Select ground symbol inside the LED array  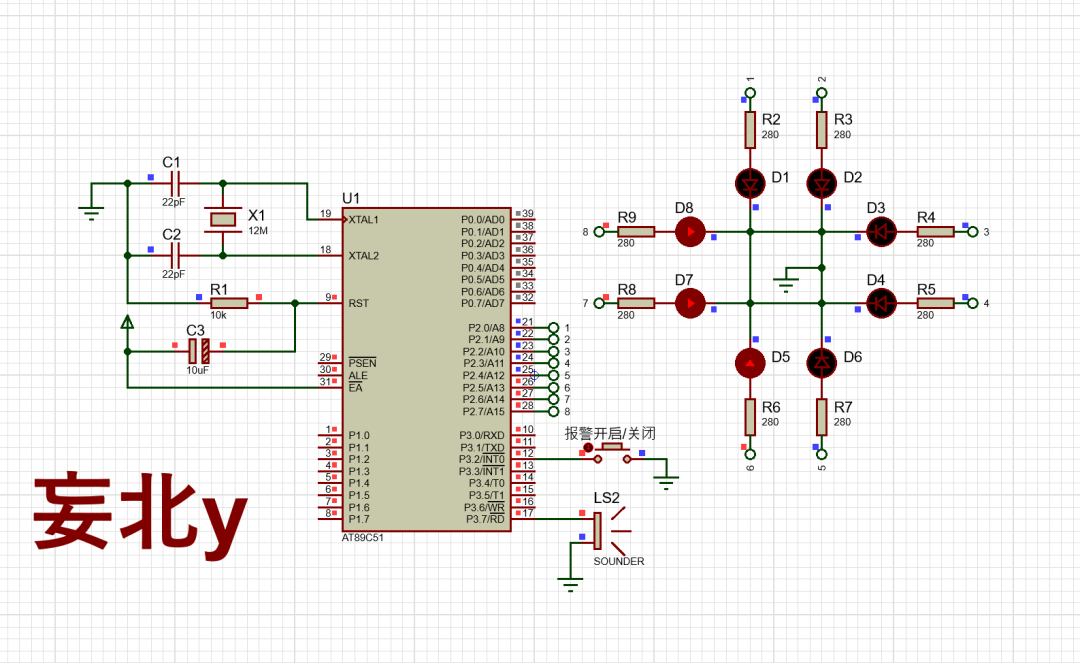[786, 284]
